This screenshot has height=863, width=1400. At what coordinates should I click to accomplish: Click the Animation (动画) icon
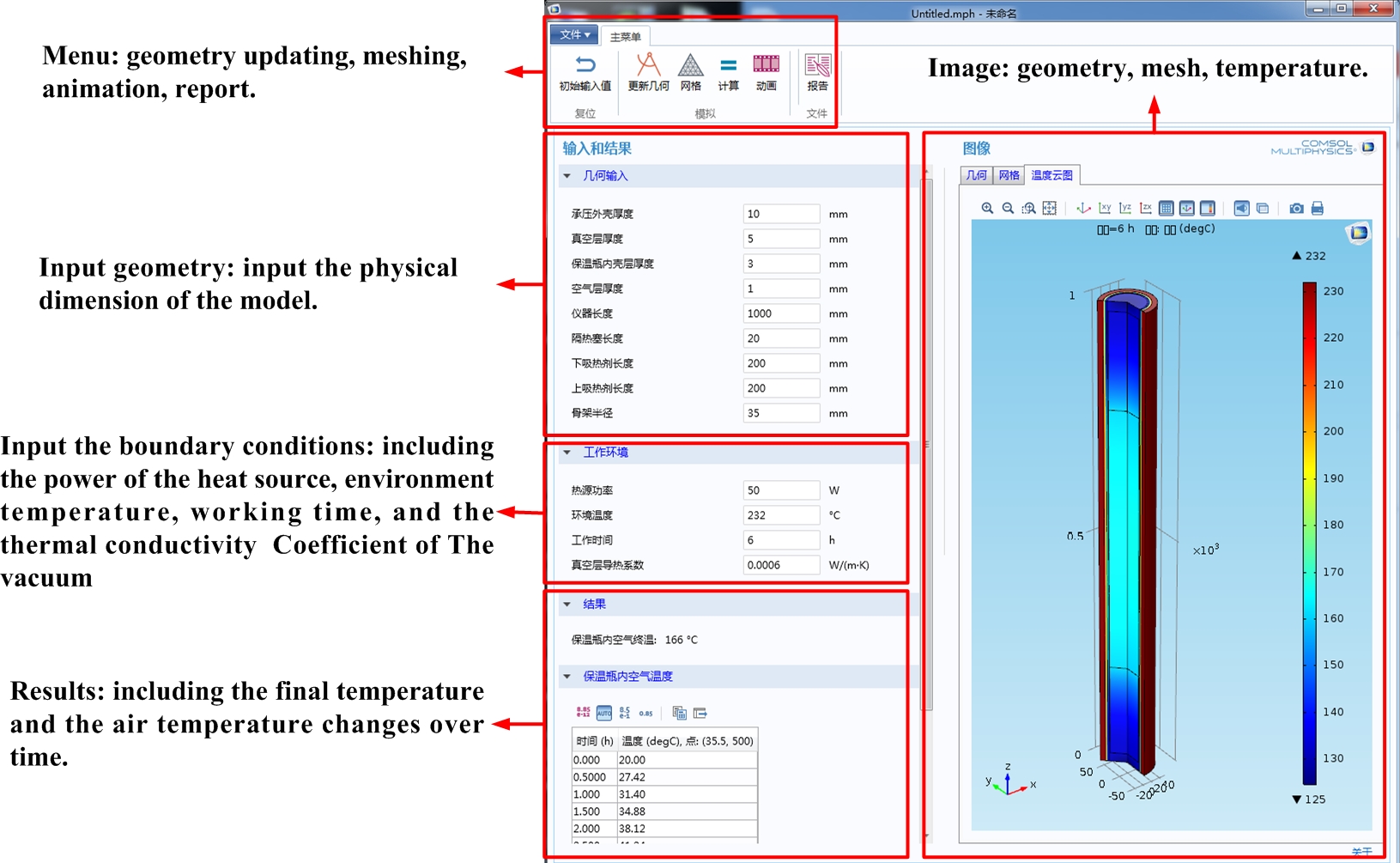point(766,64)
